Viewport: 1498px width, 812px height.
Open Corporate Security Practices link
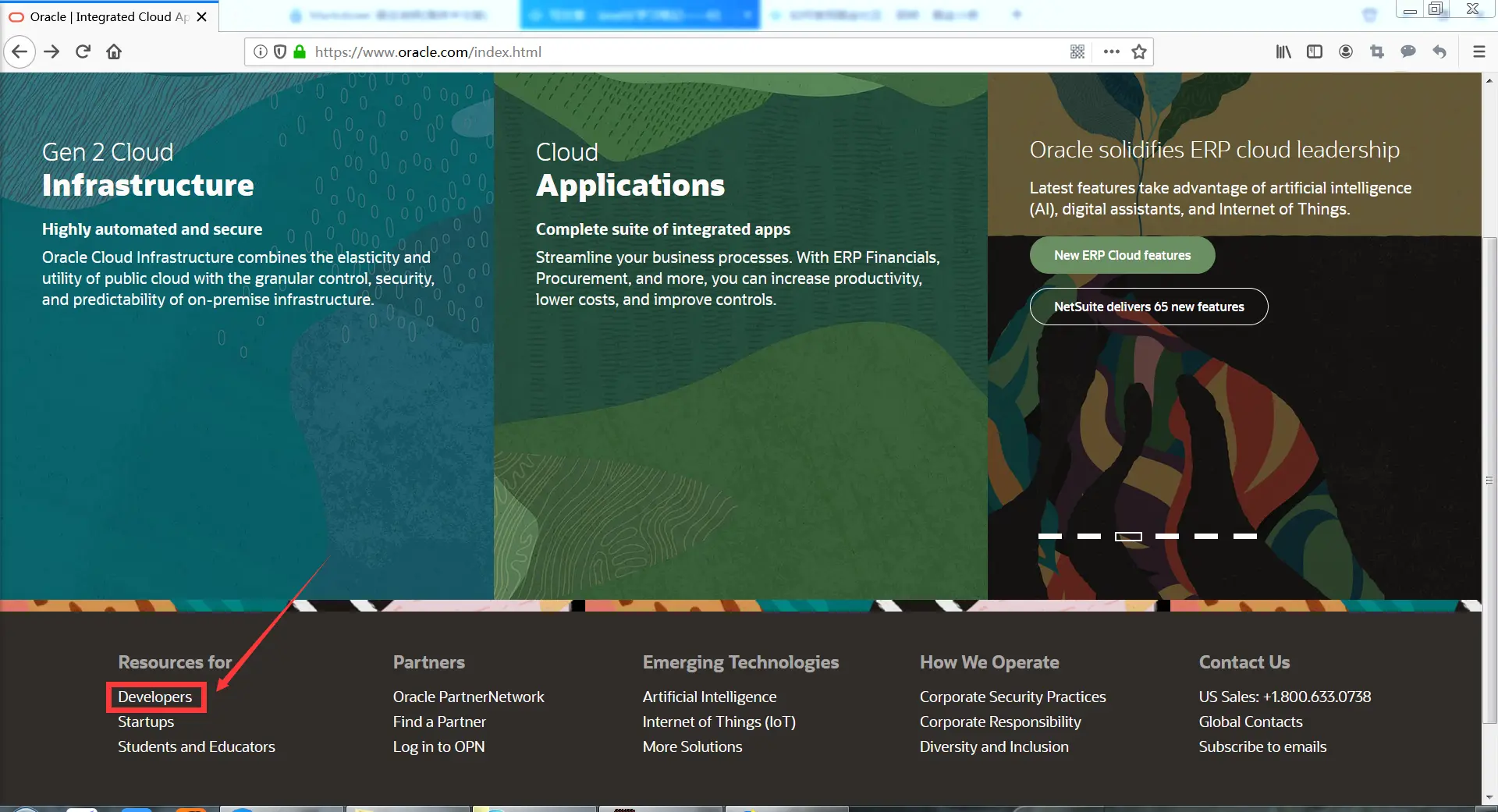(x=1013, y=697)
